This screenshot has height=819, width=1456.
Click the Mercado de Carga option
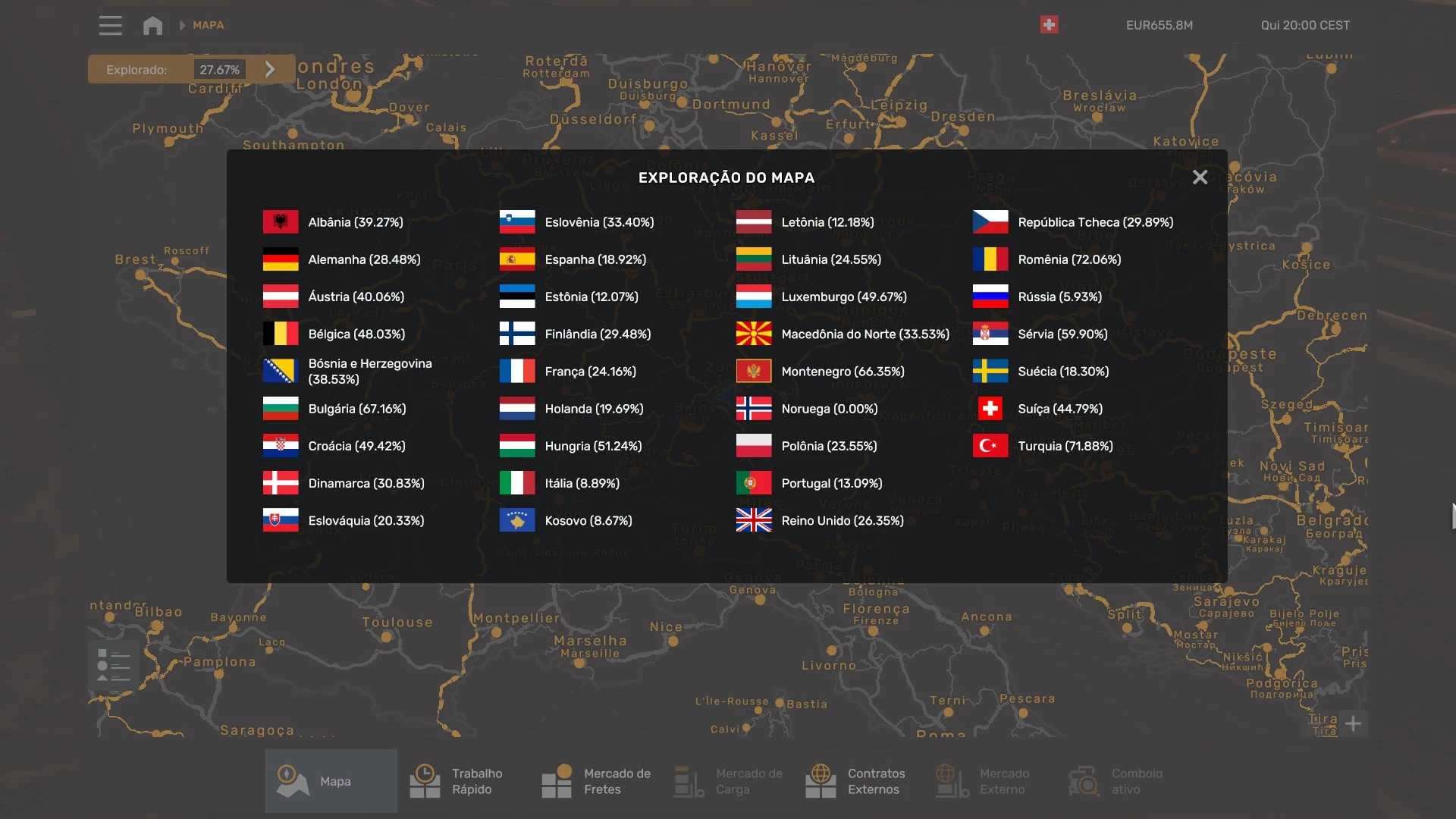729,781
